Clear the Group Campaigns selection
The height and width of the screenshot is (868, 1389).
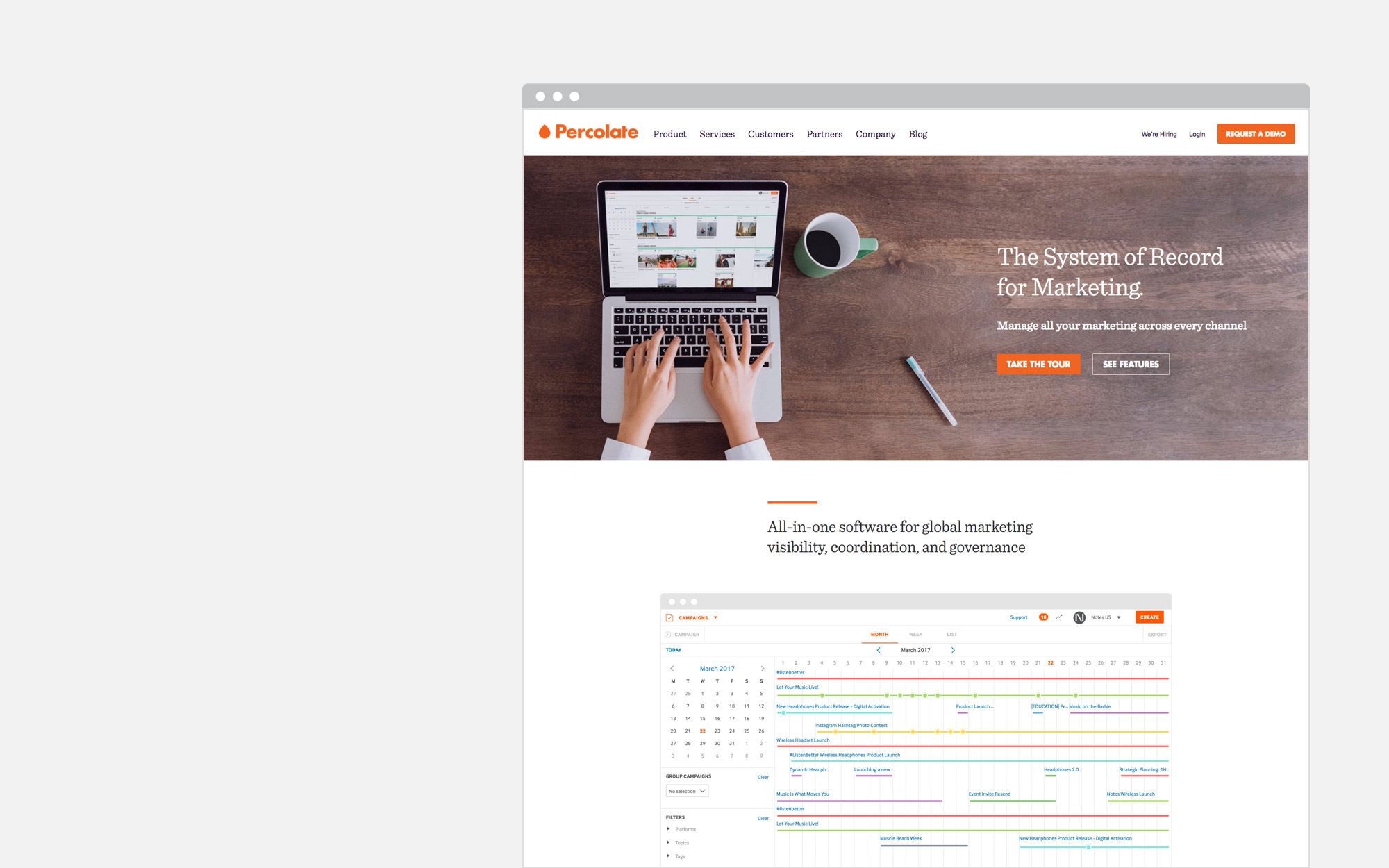tap(763, 777)
